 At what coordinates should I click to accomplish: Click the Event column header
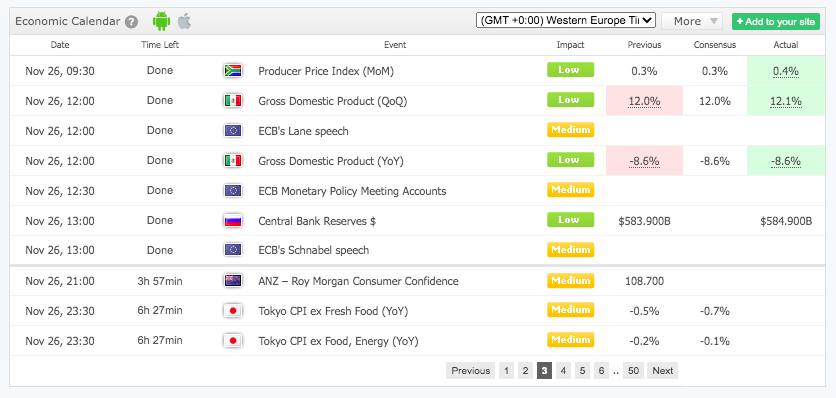pyautogui.click(x=395, y=45)
